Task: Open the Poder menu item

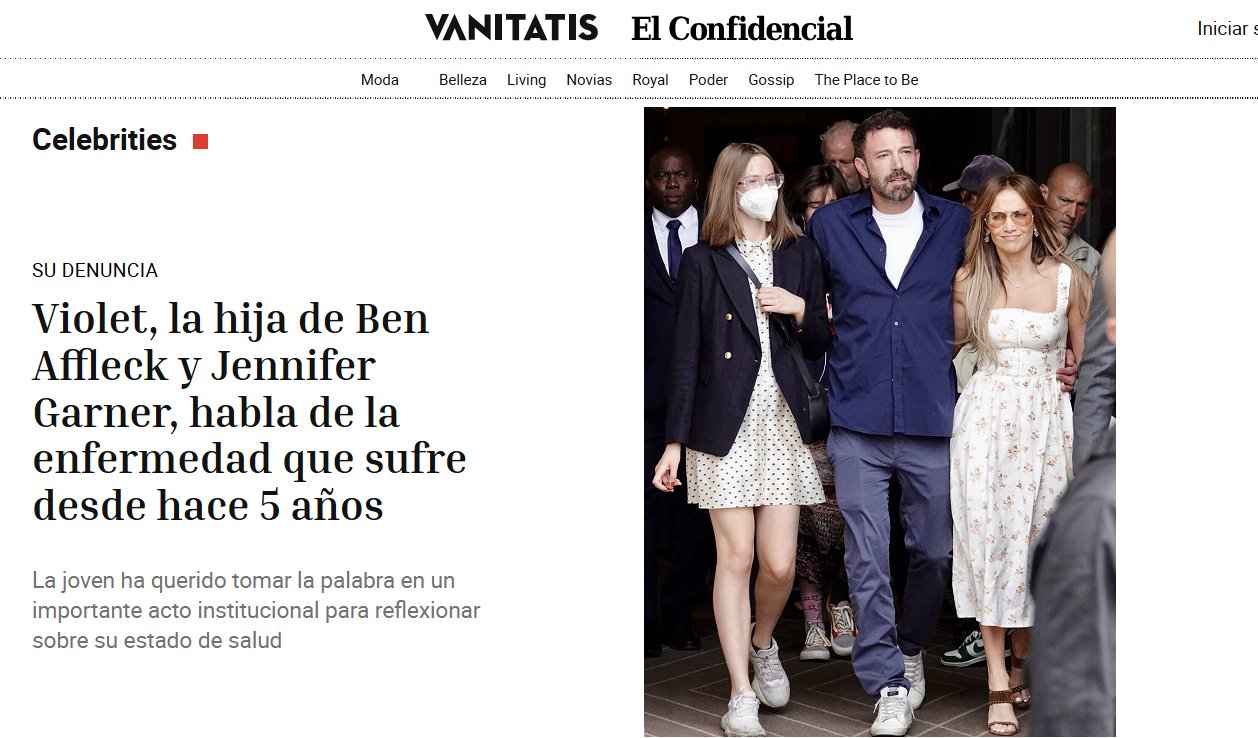Action: (708, 80)
